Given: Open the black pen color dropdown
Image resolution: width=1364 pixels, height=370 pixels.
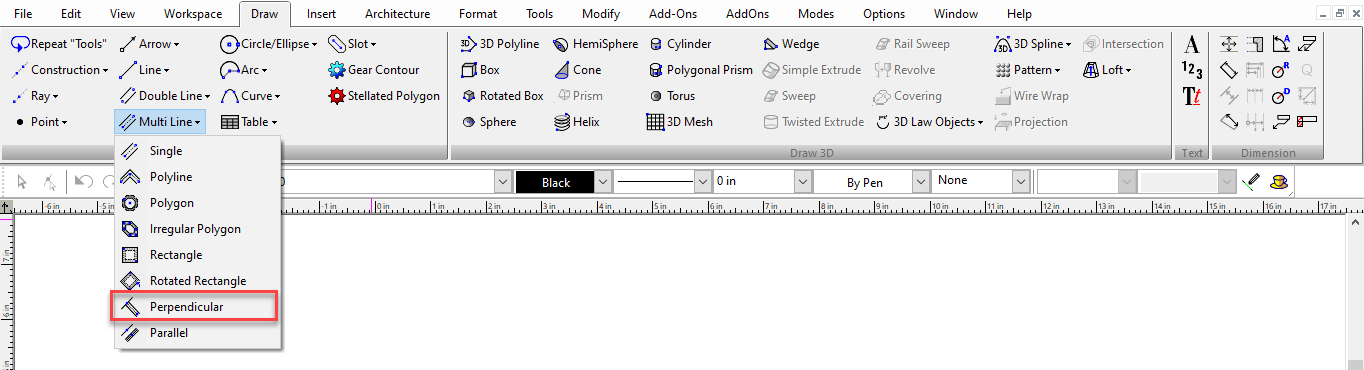Looking at the screenshot, I should (602, 183).
